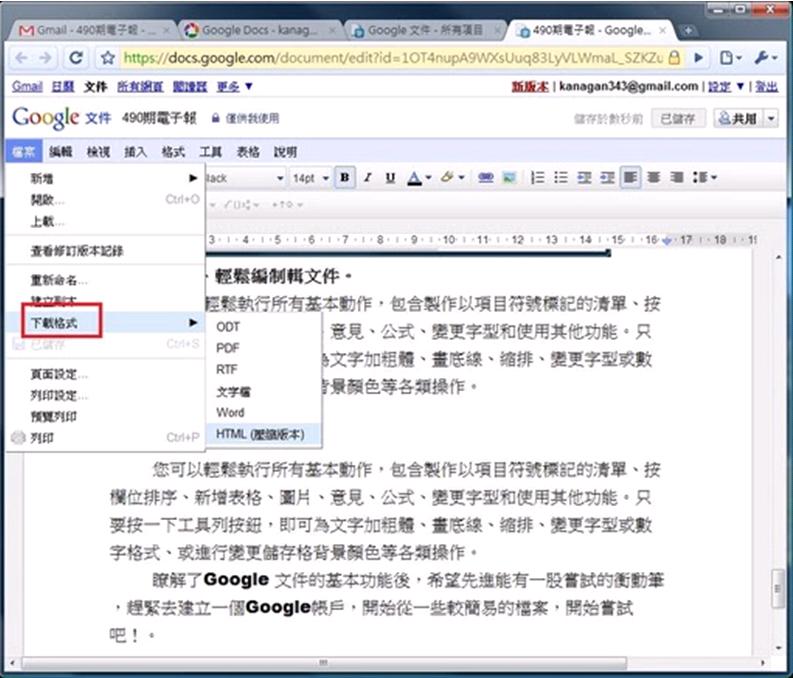
Task: Open the line spacing dropdown
Action: pyautogui.click(x=704, y=177)
